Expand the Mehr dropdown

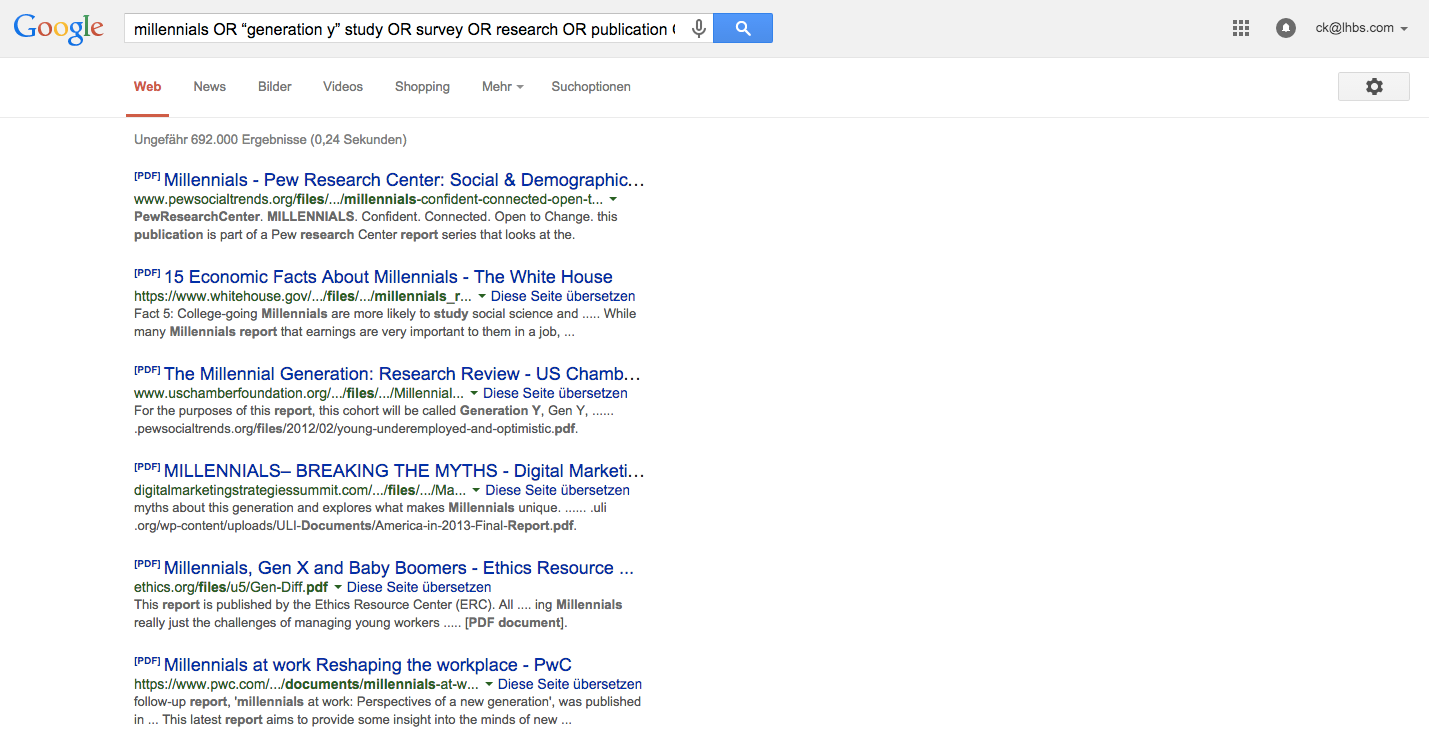click(503, 87)
